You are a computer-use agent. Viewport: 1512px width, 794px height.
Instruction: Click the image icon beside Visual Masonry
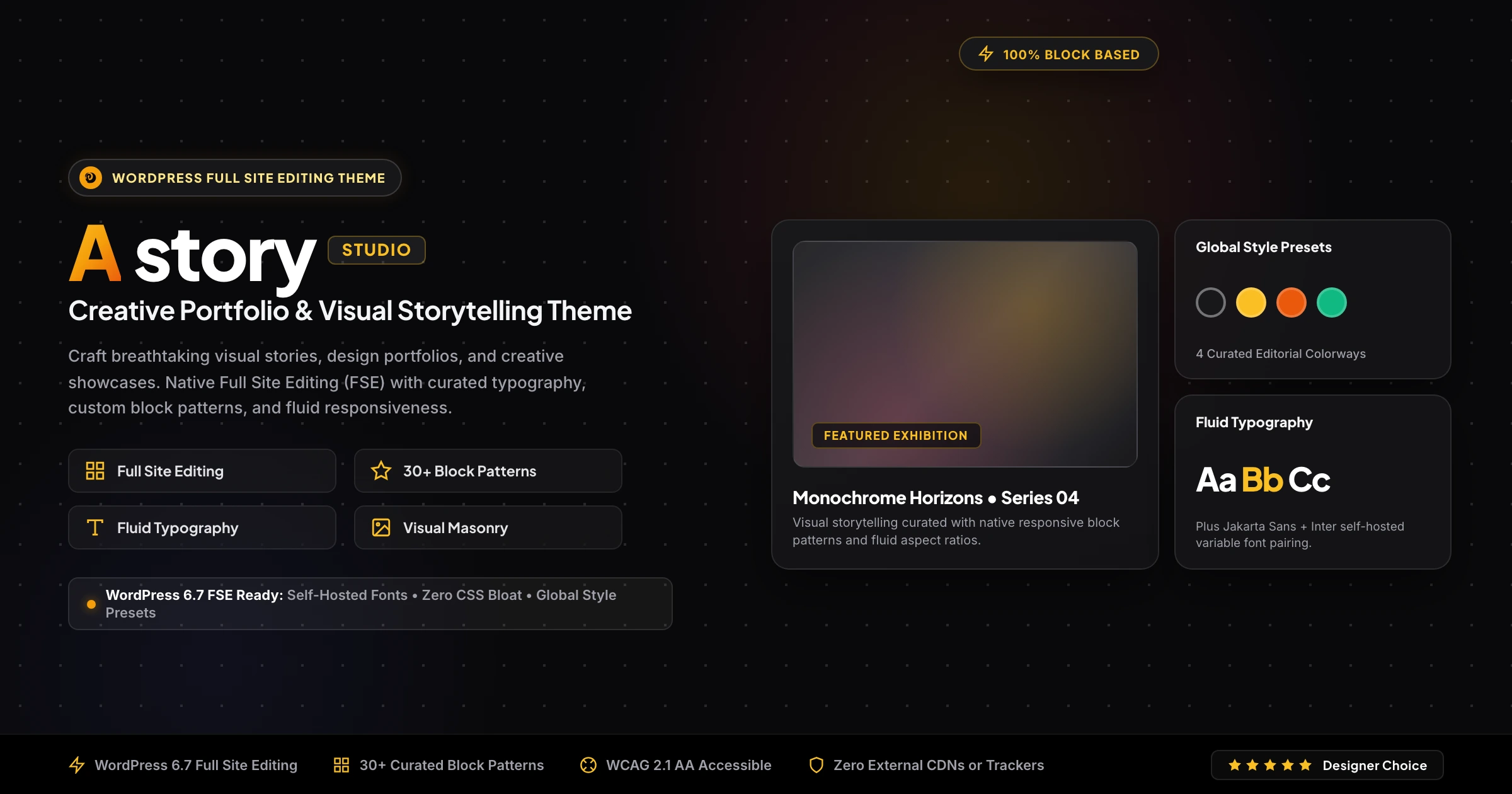381,527
